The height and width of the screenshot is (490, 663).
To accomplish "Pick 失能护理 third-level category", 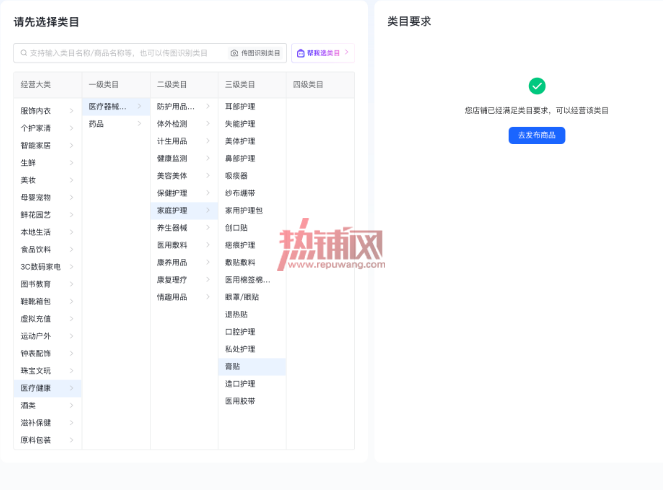I will [x=252, y=124].
